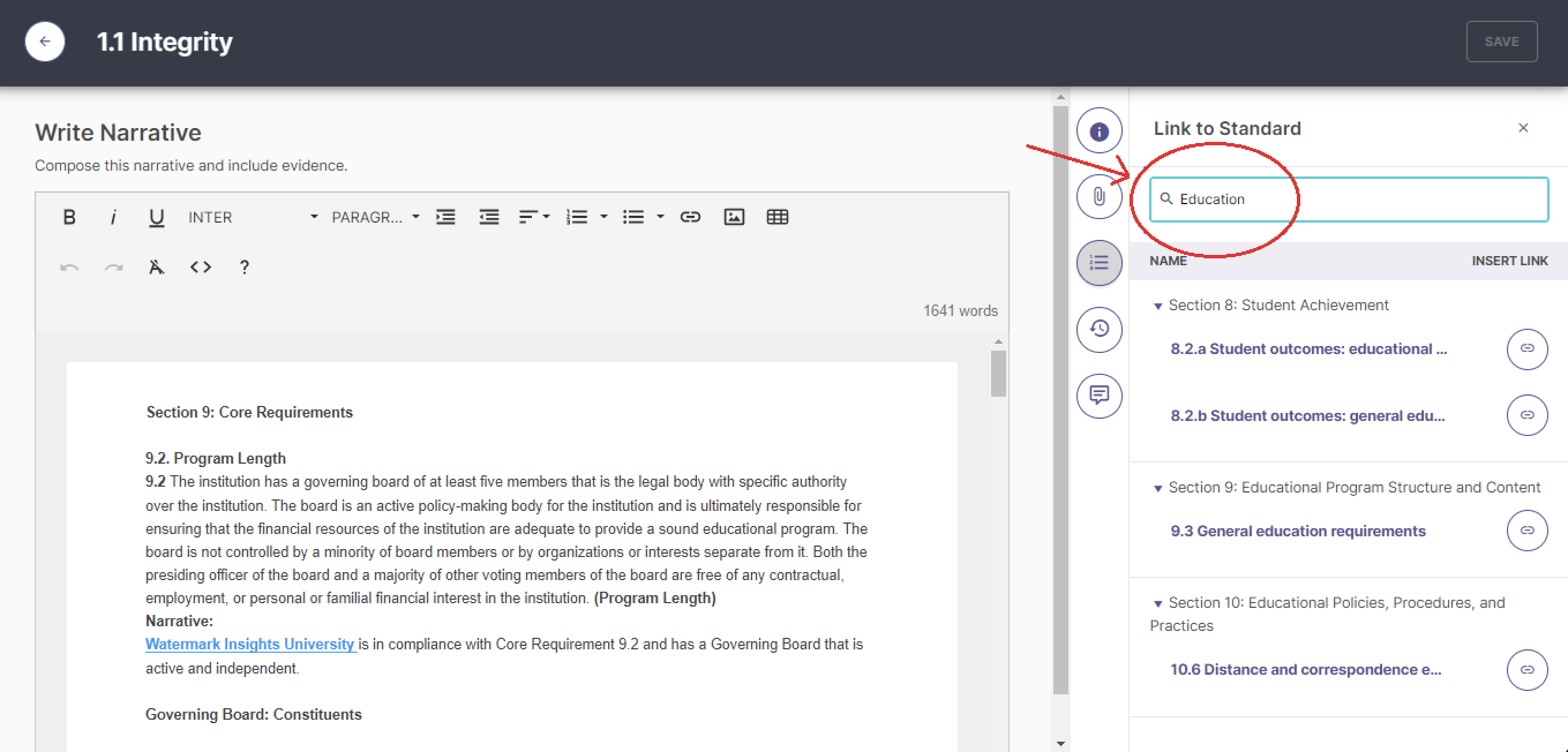Undo the last edit
This screenshot has height=752, width=1568.
point(69,267)
